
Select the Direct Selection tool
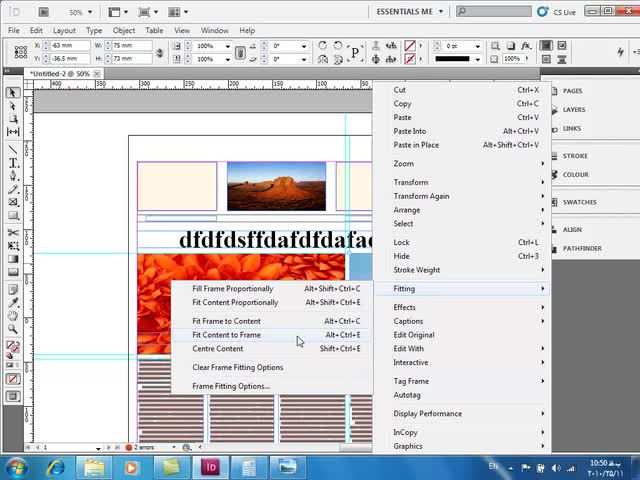[x=13, y=106]
